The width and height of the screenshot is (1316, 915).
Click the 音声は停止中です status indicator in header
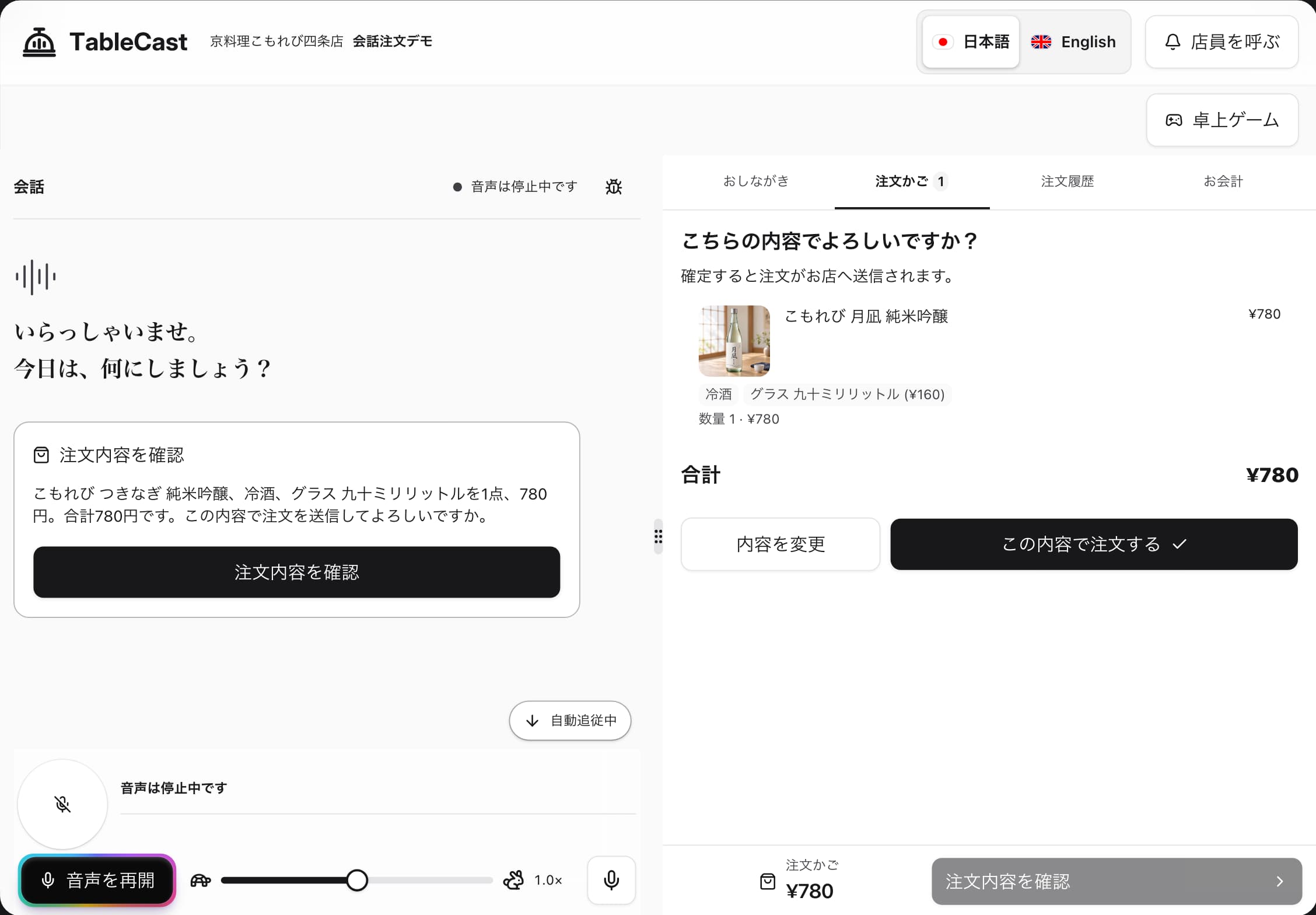click(x=516, y=187)
